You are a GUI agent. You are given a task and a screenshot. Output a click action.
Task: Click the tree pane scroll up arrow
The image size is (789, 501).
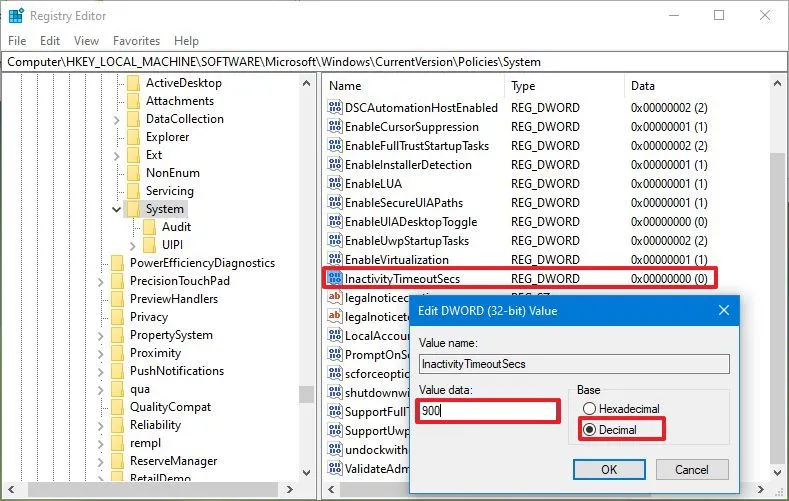point(306,83)
